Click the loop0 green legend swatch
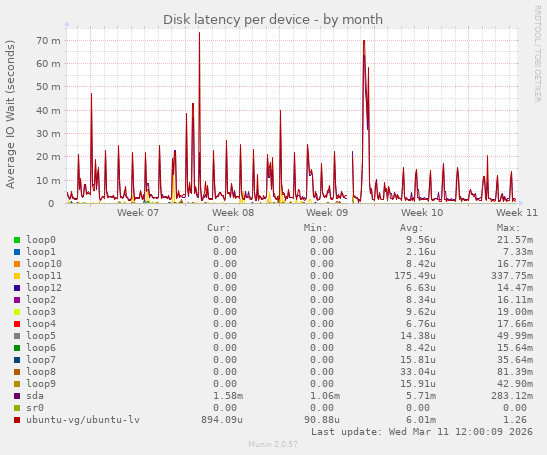The width and height of the screenshot is (547, 455). [x=17, y=240]
